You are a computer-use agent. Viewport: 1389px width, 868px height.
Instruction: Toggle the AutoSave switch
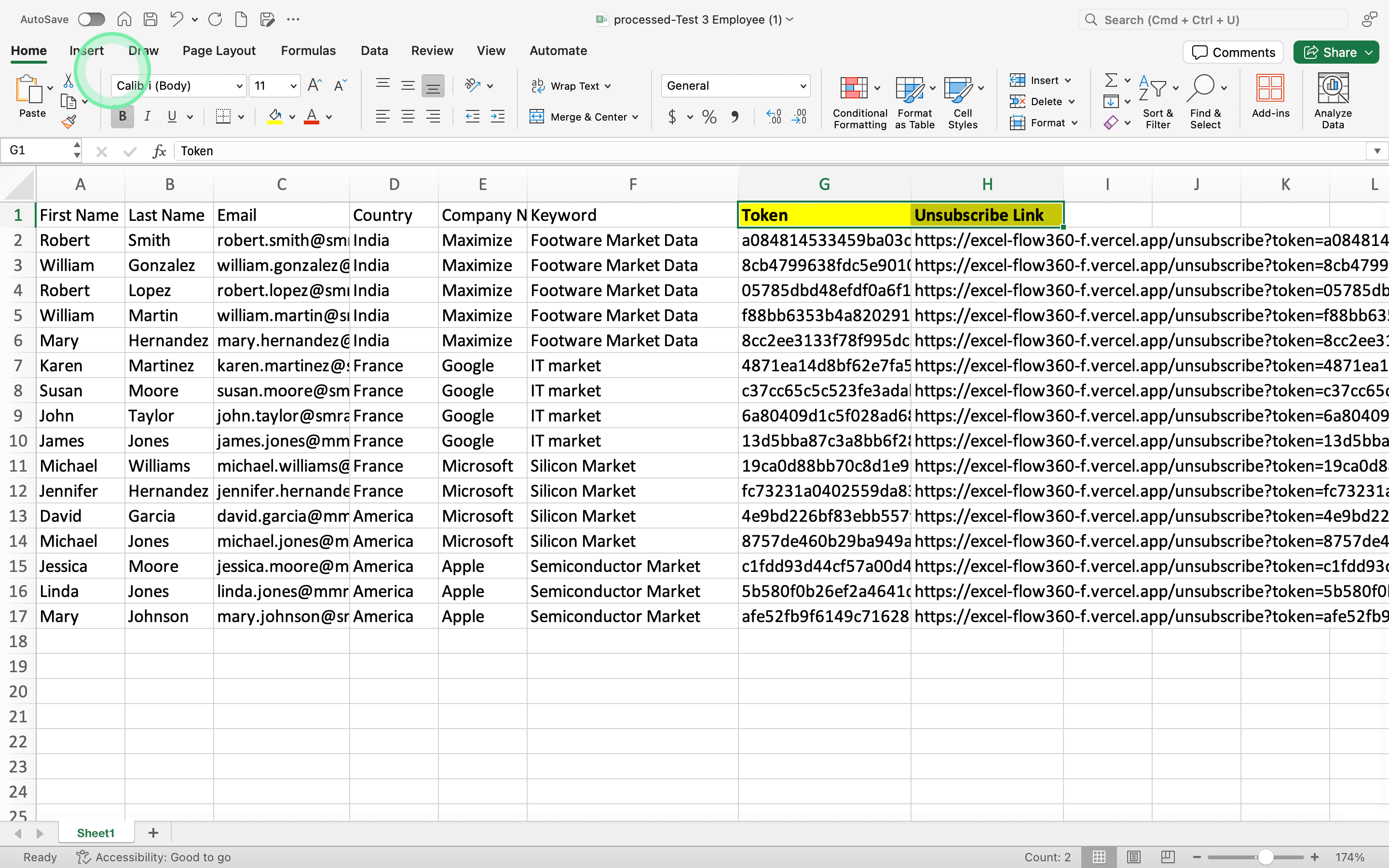tap(92, 19)
